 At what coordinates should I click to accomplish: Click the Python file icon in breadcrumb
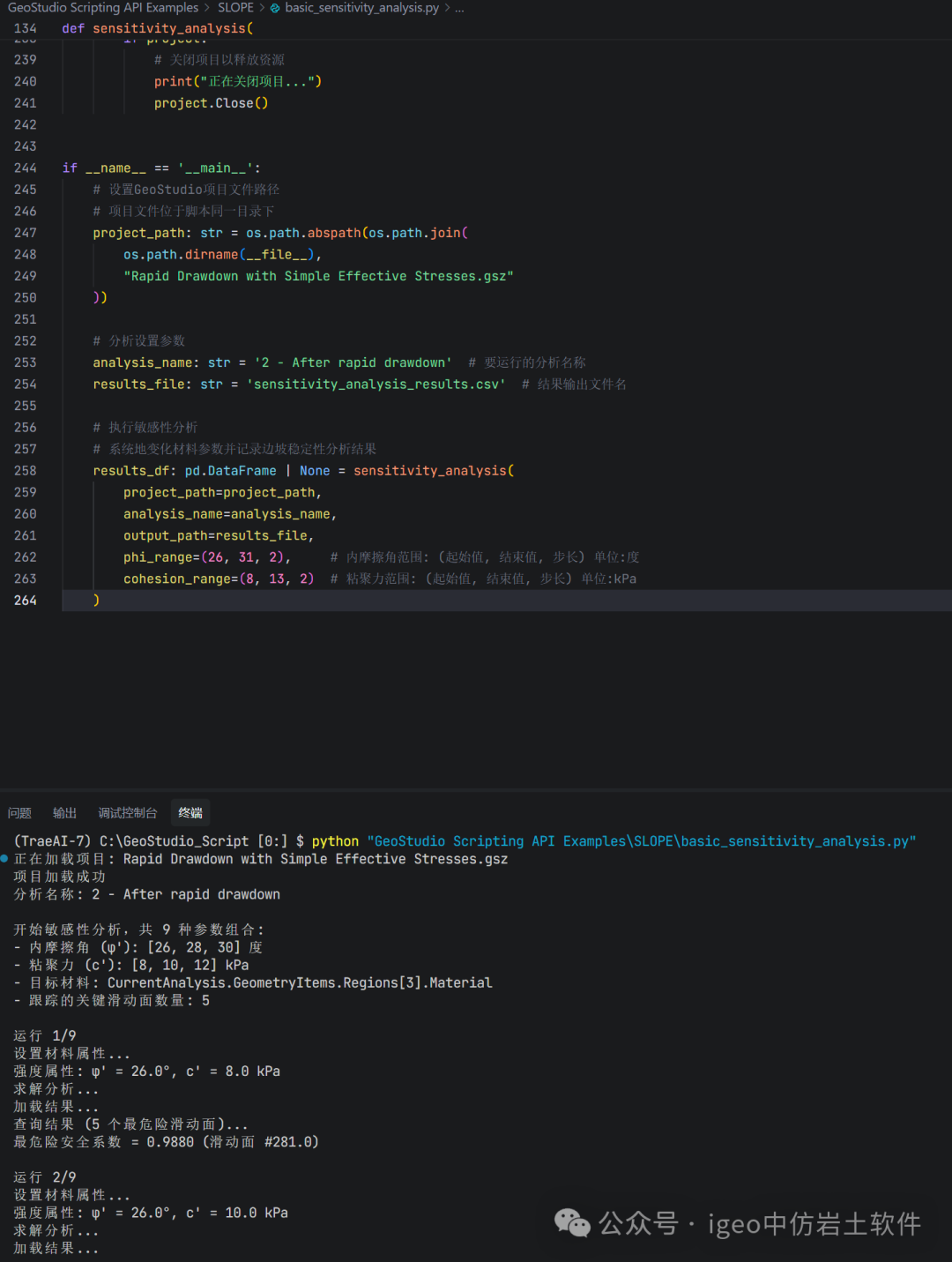point(275,8)
